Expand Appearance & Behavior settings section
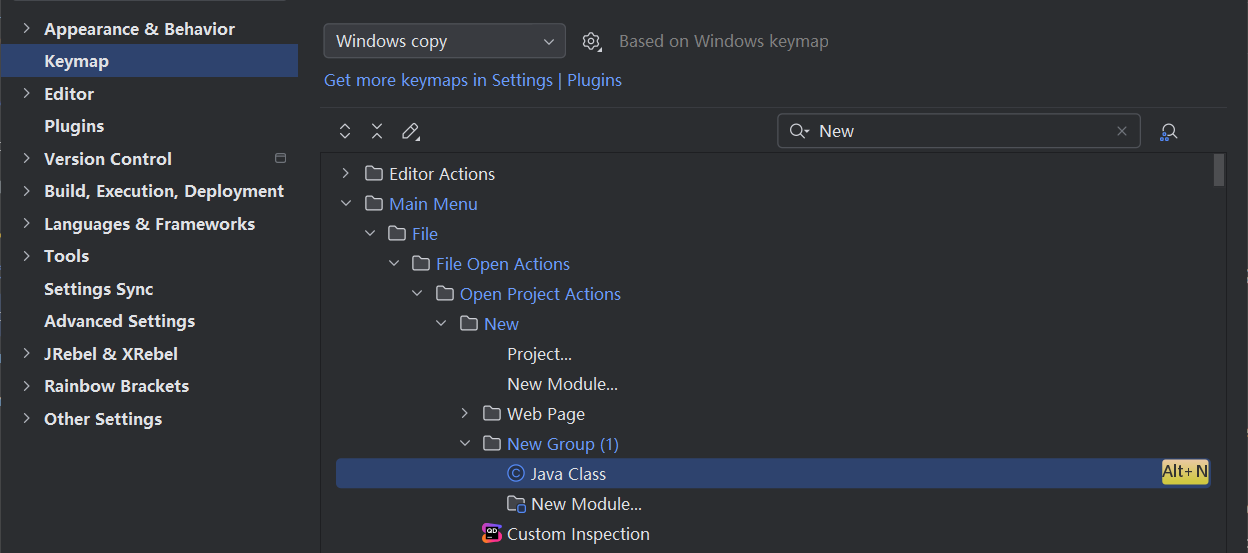1248x553 pixels. (x=26, y=29)
